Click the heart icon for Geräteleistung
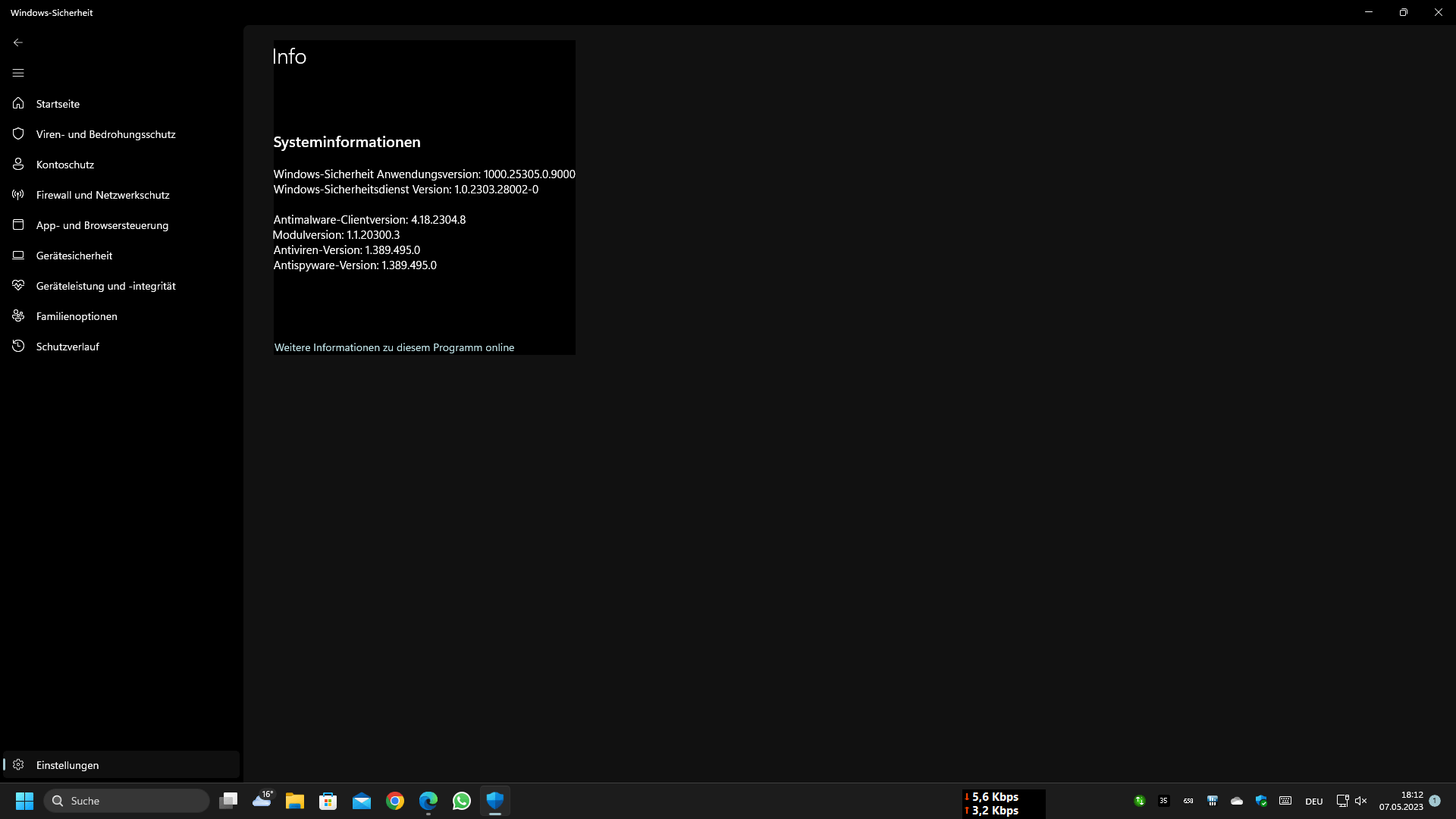1456x819 pixels. coord(18,285)
